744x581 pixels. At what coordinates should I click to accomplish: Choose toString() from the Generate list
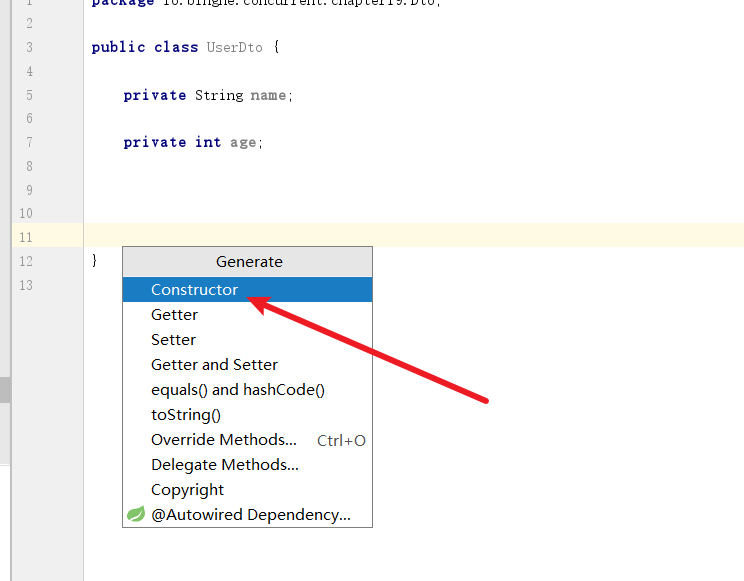[x=186, y=415]
